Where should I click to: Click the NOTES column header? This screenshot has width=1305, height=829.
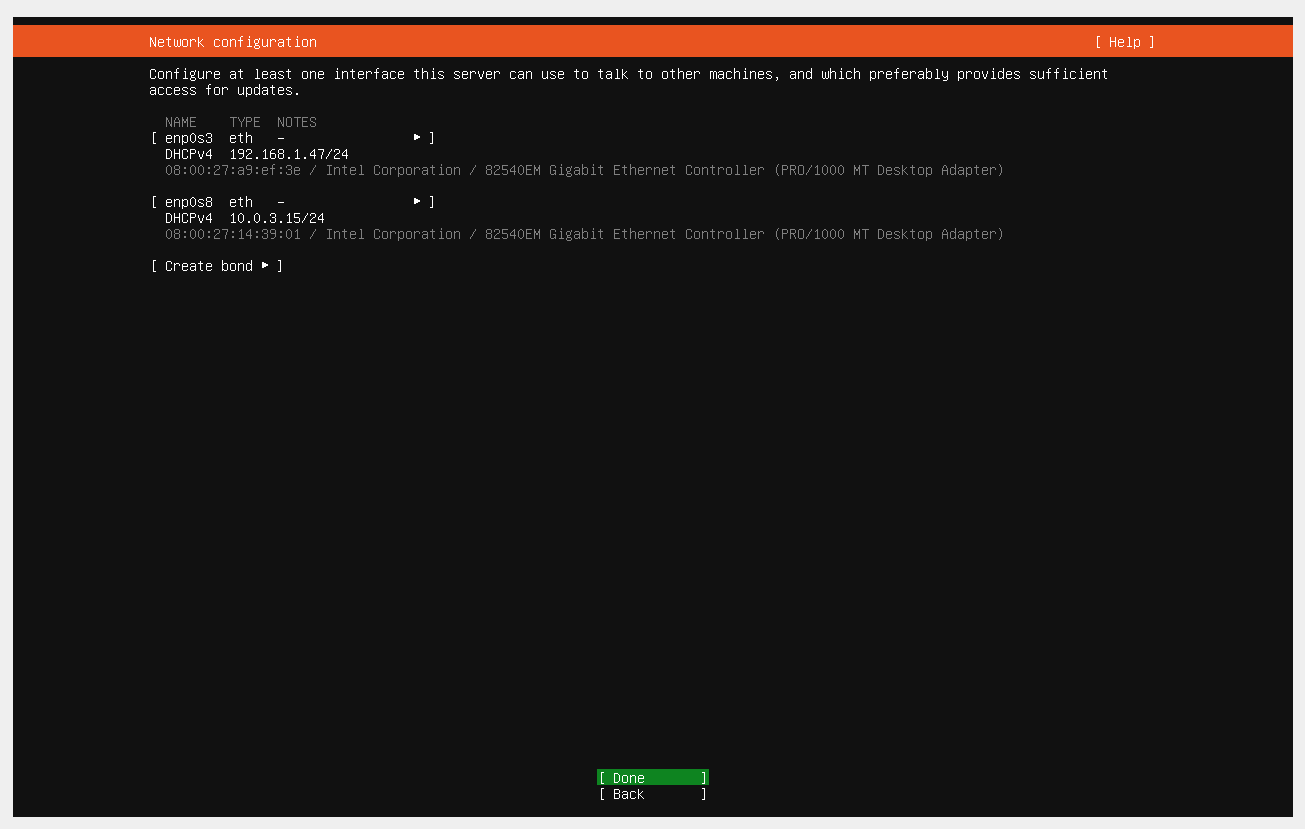point(297,122)
